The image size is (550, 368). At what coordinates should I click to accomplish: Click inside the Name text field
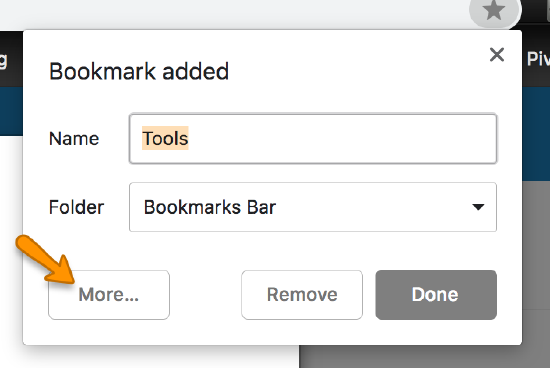click(x=313, y=139)
